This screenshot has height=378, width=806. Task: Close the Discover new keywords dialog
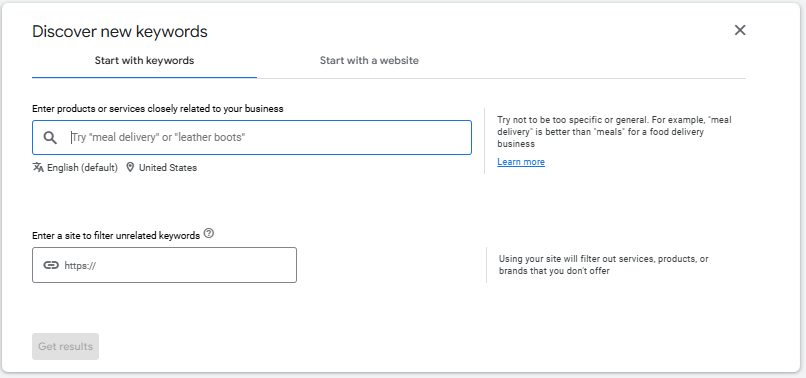pos(740,30)
